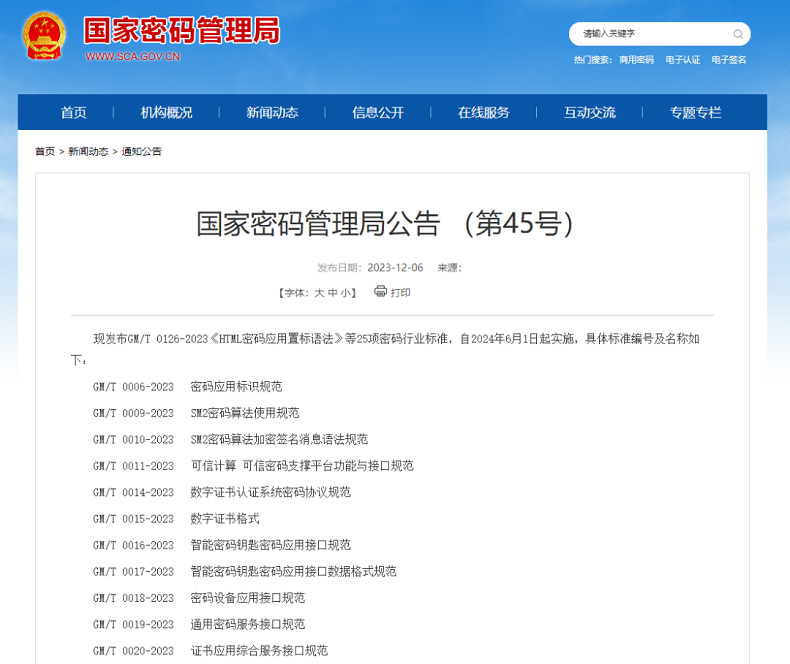Click the national emblem logo

[x=43, y=37]
